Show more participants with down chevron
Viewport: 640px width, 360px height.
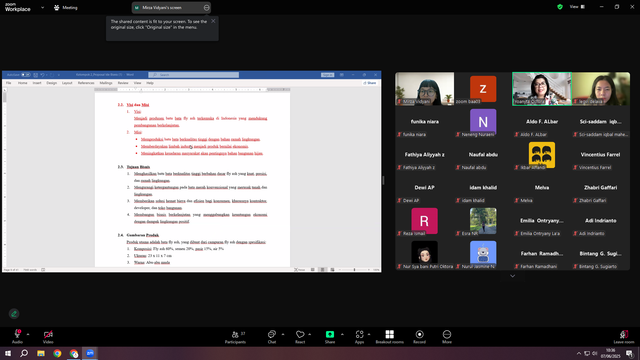point(512,276)
